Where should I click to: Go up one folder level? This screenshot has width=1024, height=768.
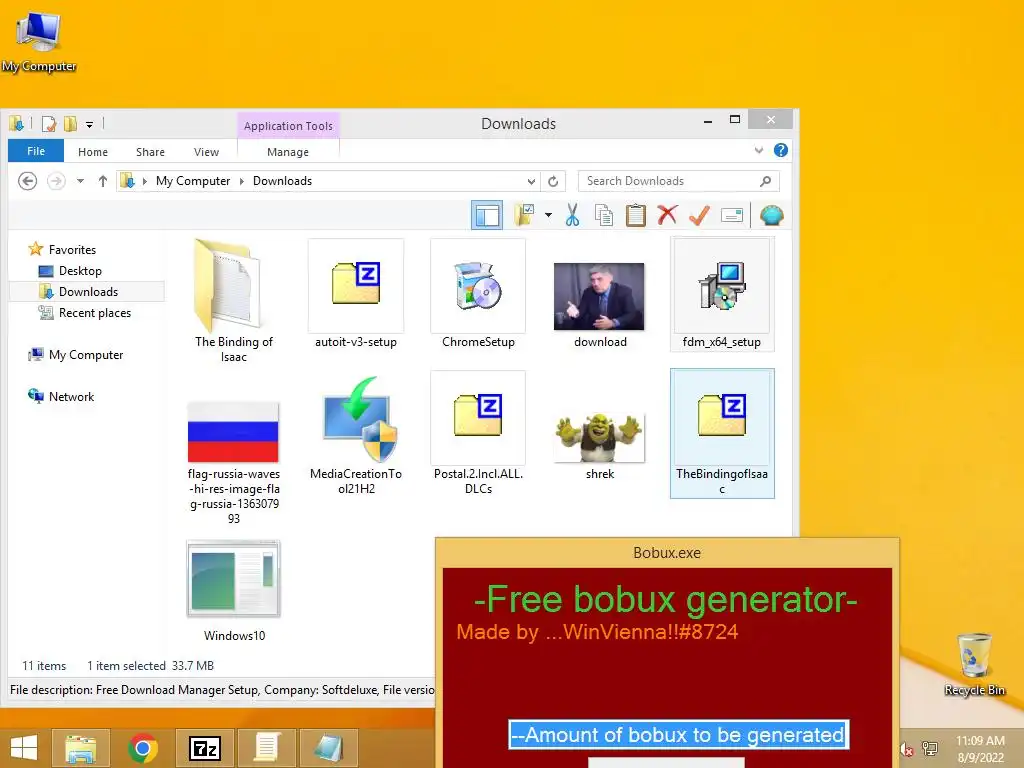103,181
